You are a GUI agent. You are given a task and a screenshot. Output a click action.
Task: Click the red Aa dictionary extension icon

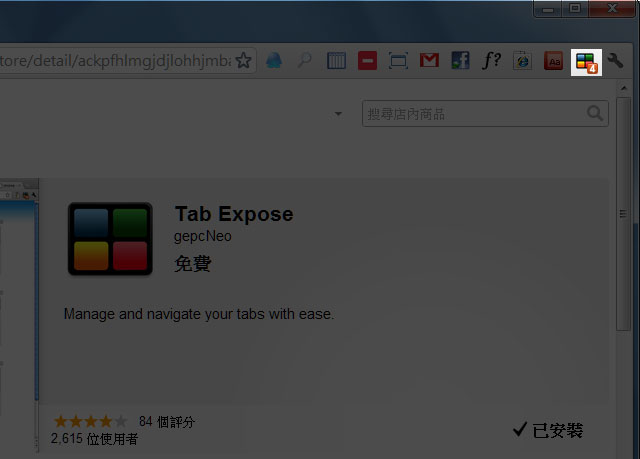click(x=553, y=61)
